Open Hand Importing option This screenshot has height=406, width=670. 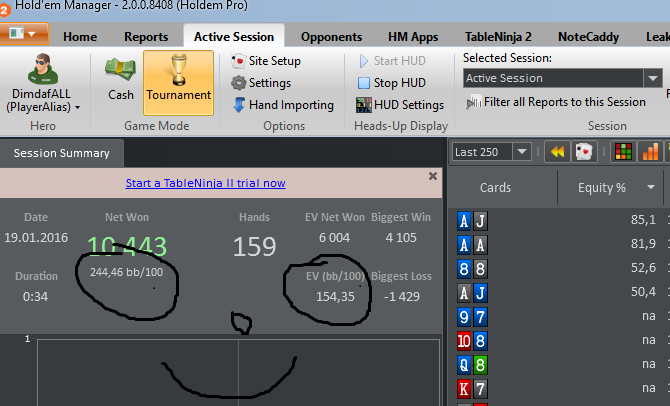pos(283,105)
